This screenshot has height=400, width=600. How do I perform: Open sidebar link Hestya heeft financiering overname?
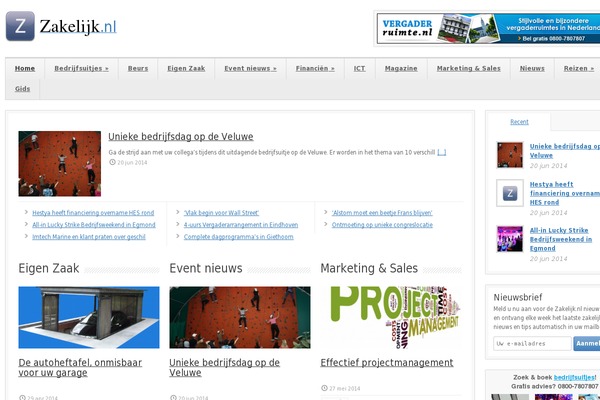pos(565,193)
